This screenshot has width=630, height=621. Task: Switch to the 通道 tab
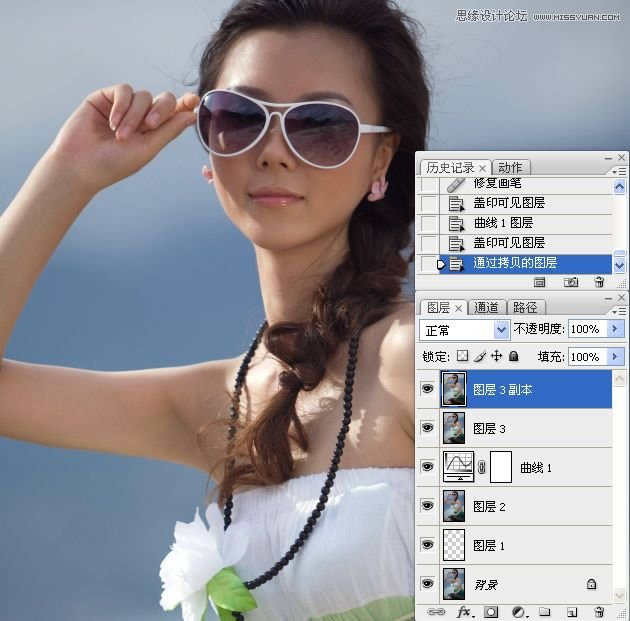coord(486,307)
